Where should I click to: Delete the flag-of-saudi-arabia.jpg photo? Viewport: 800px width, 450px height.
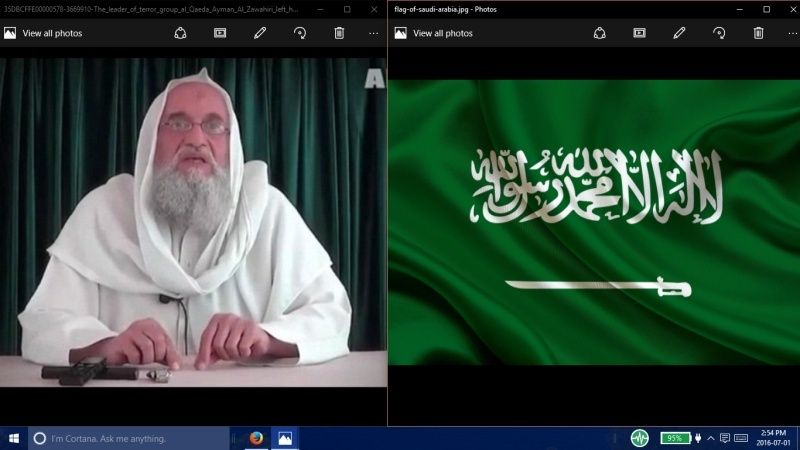(759, 33)
